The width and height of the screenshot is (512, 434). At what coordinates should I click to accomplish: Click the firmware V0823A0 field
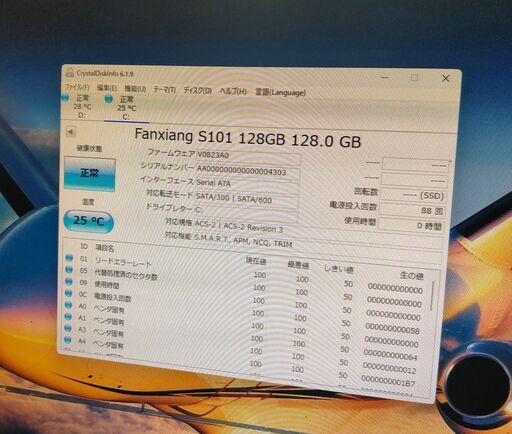248,156
